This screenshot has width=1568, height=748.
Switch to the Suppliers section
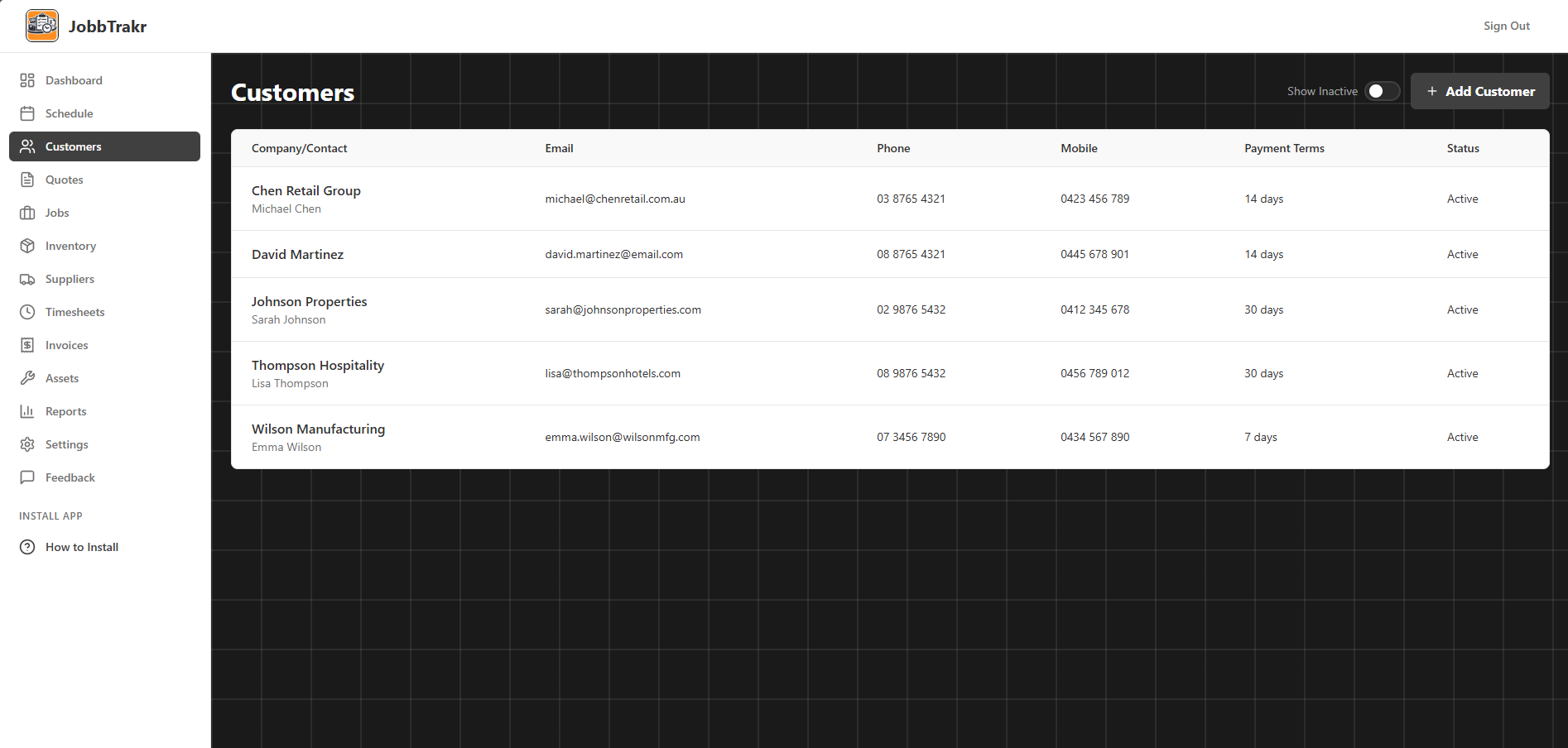pyautogui.click(x=70, y=279)
